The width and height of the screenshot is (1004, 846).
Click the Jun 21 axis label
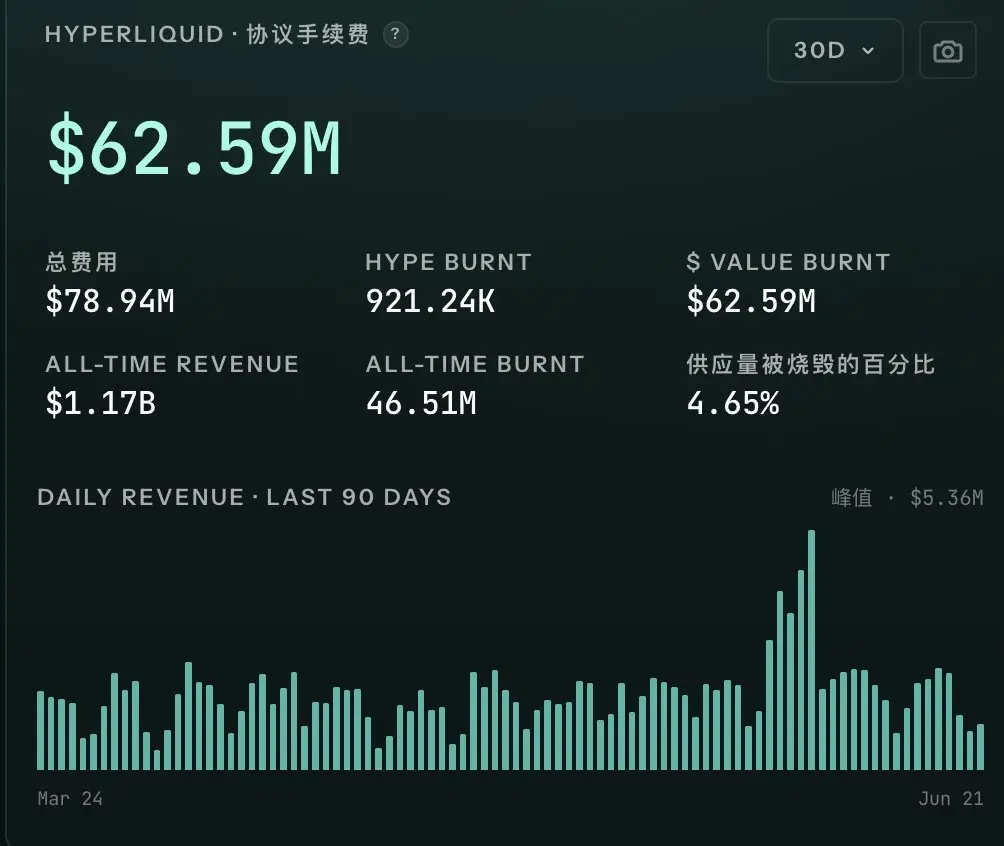tap(951, 799)
